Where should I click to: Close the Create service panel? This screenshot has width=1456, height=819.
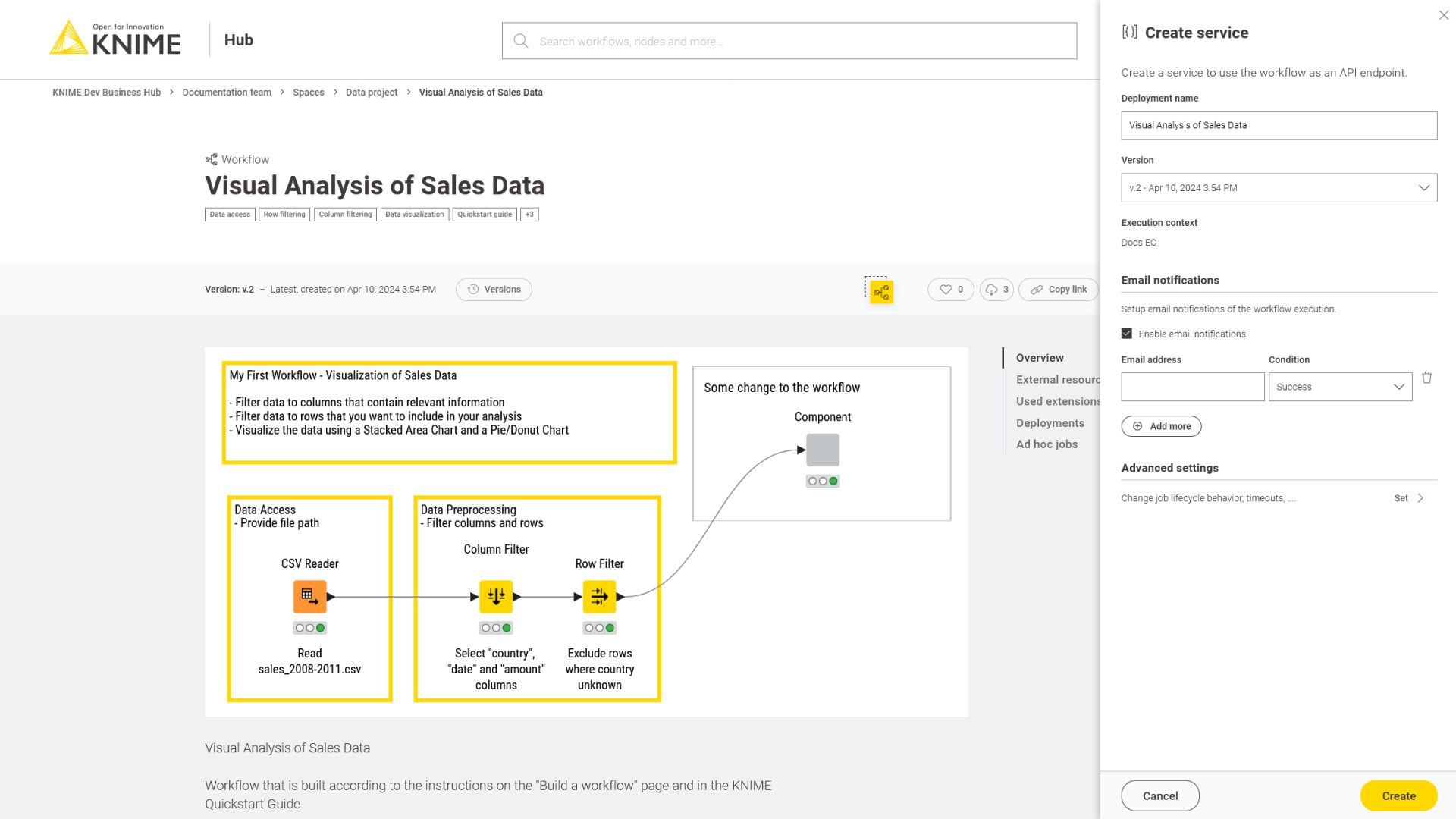tap(1444, 15)
